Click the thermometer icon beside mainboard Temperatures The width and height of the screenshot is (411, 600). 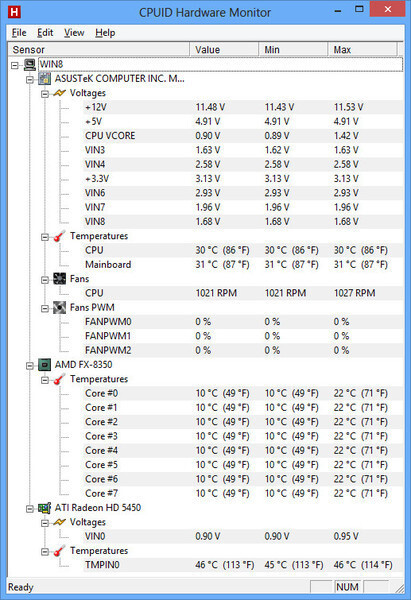pos(59,236)
